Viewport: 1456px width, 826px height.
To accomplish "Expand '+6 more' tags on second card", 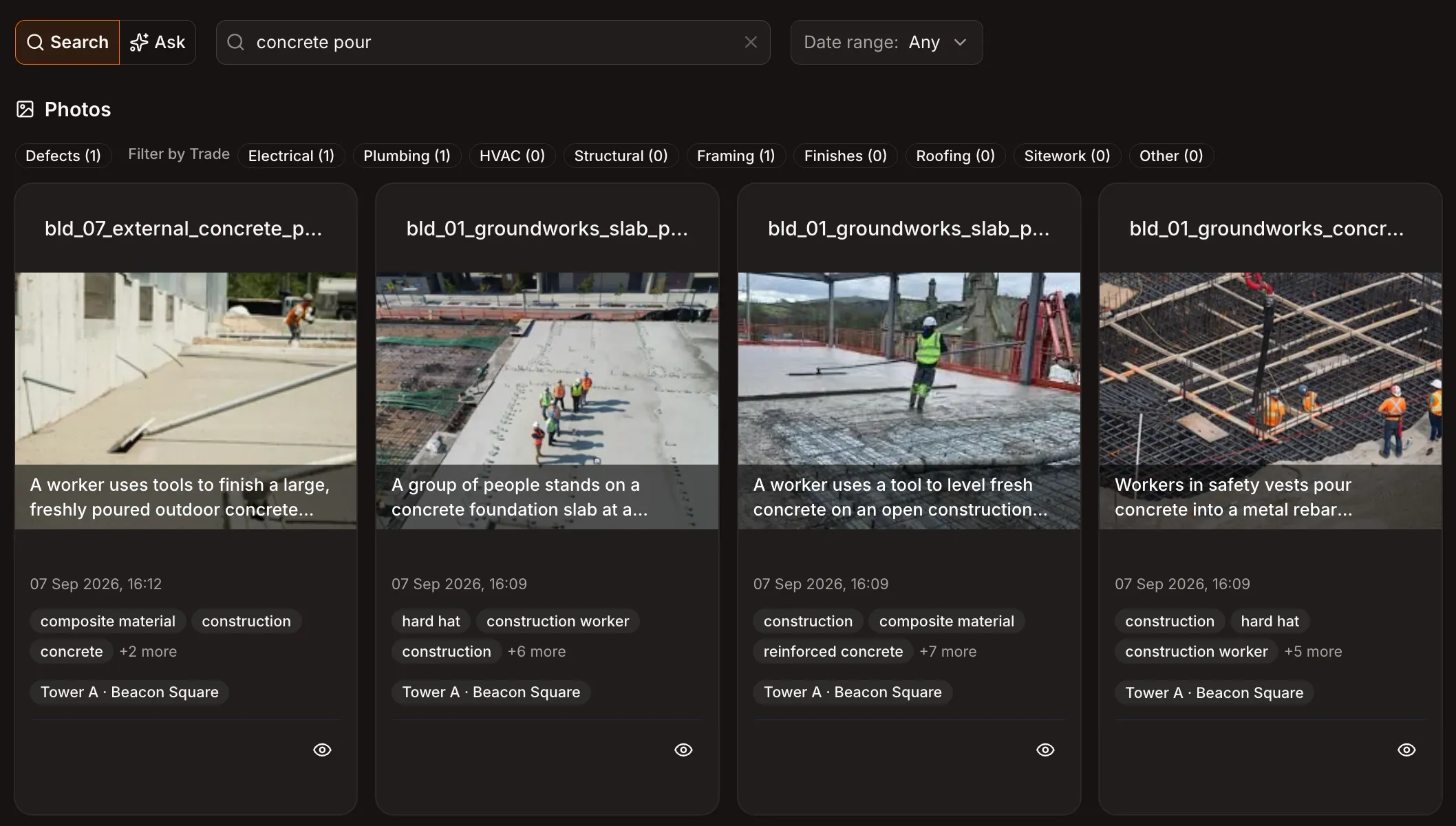I will point(537,651).
